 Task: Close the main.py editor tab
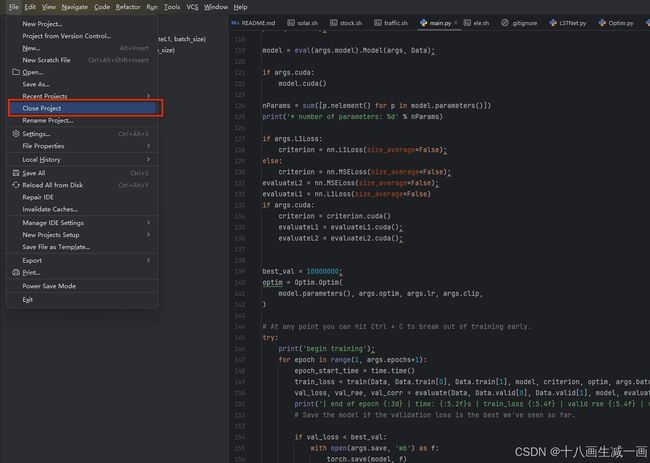(x=456, y=23)
